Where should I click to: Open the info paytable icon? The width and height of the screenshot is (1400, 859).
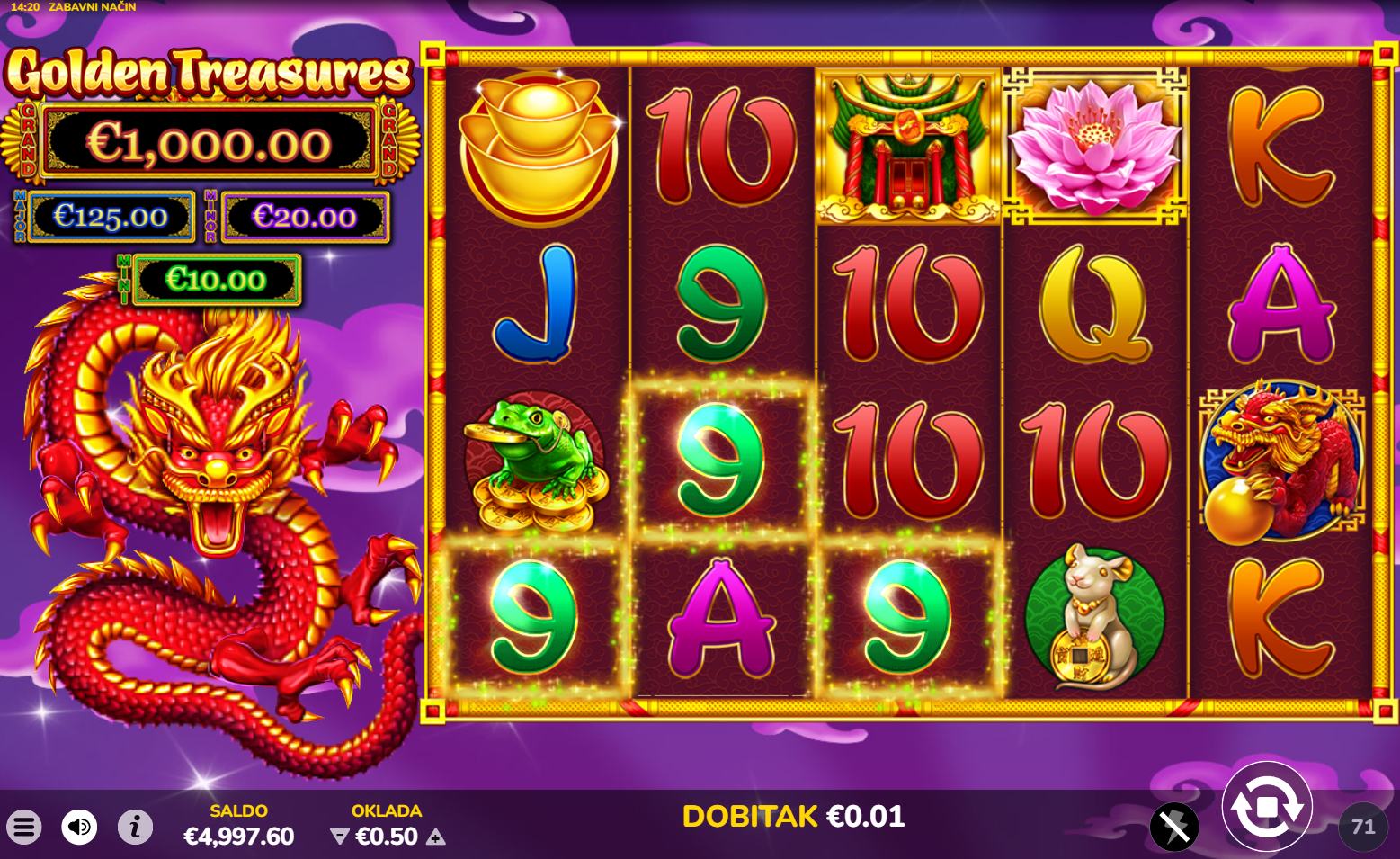[135, 827]
